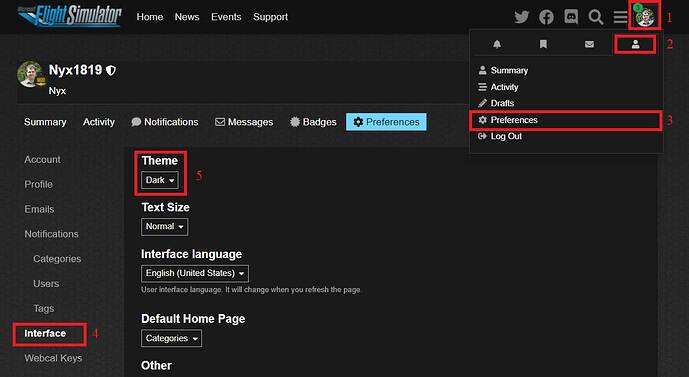Open the Twitter icon link
Image resolution: width=689 pixels, height=377 pixels.
point(522,17)
